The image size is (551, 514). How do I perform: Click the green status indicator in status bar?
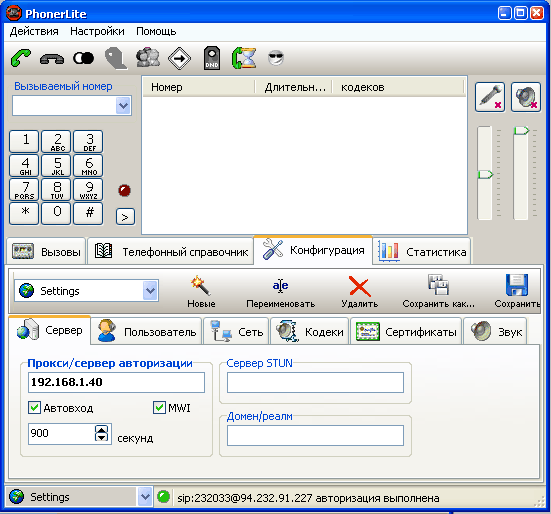pos(163,496)
